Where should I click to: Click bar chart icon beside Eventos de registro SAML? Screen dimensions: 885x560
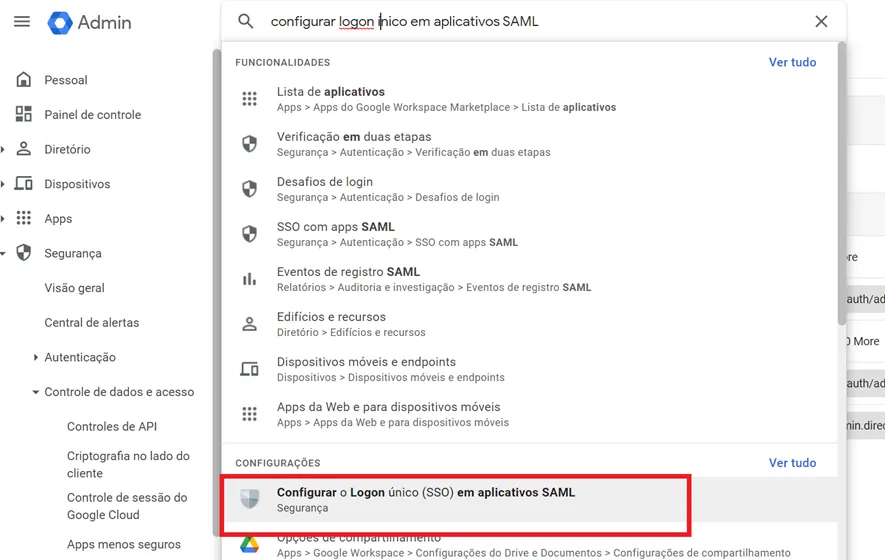tap(249, 279)
